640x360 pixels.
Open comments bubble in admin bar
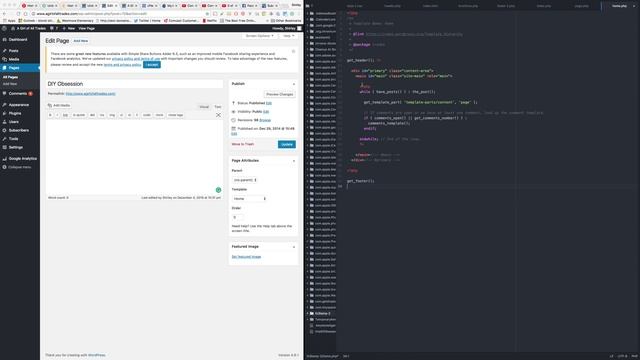coord(54,28)
